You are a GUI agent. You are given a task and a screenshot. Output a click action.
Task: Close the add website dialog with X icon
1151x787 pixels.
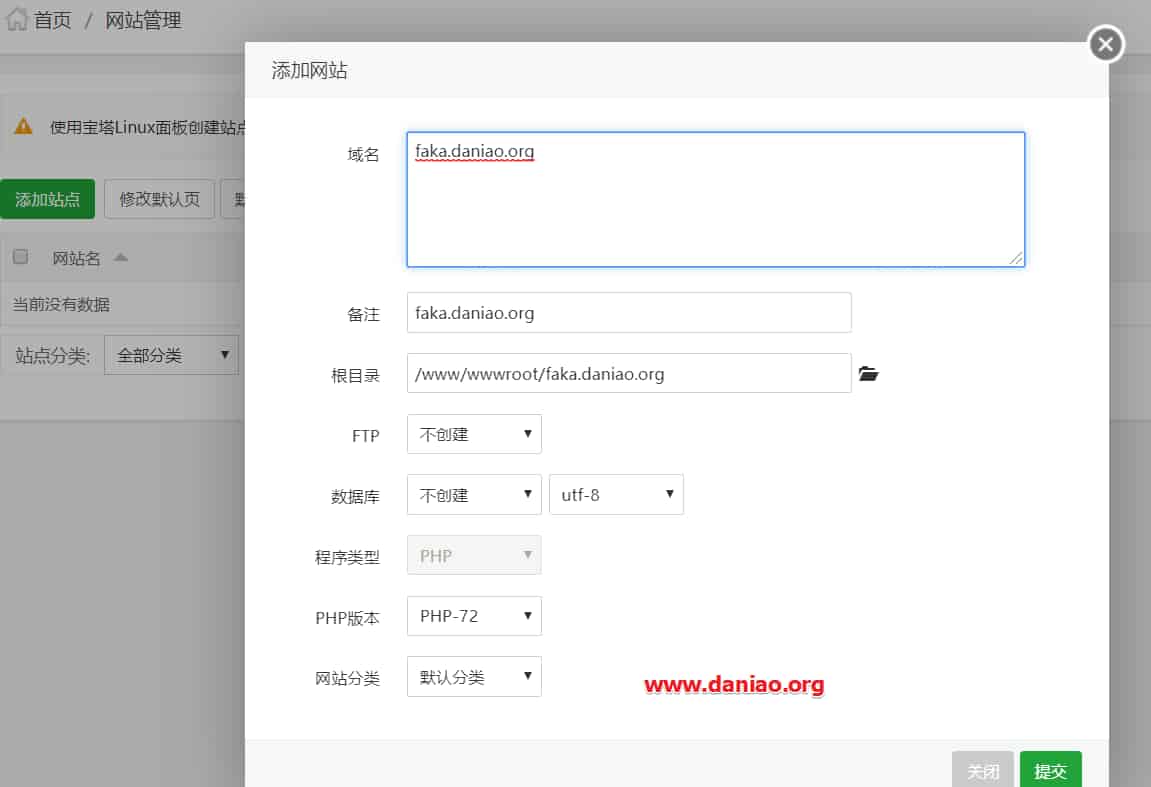tap(1105, 44)
